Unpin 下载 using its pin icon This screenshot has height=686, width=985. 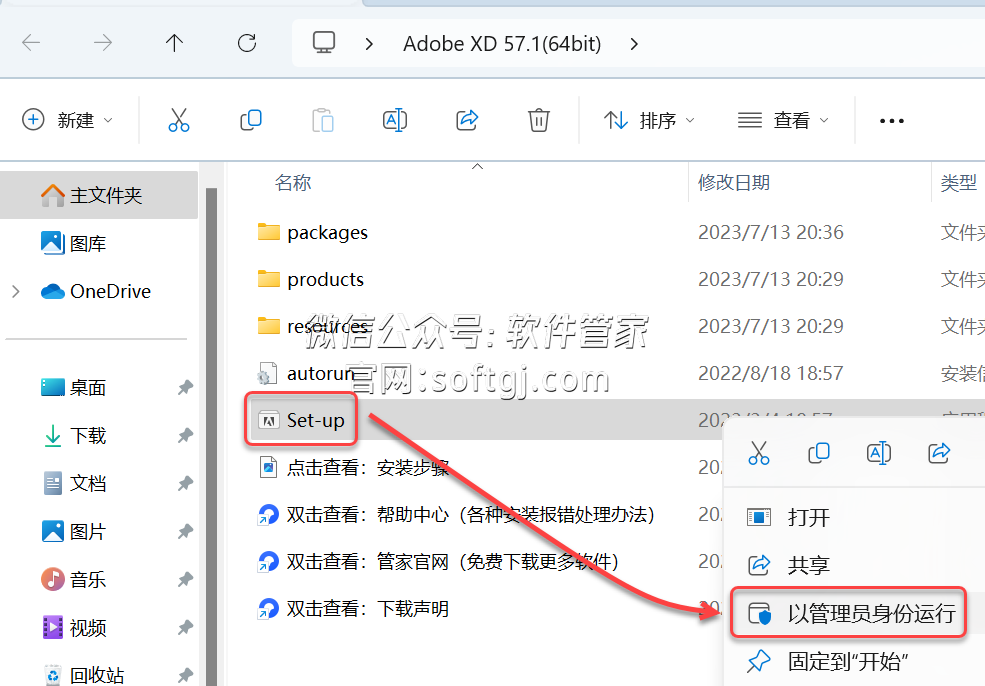pos(185,435)
